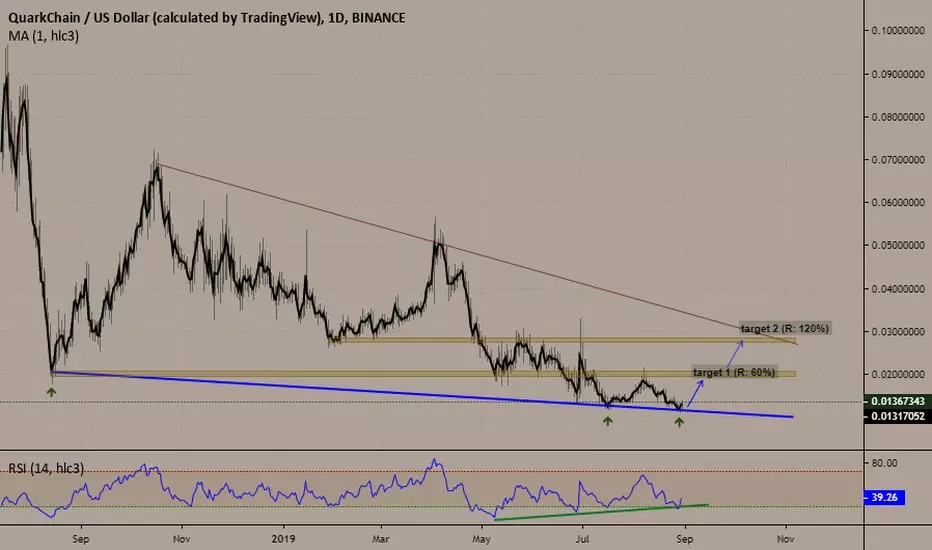This screenshot has width=932, height=550.
Task: Click the current price label 0.01367343
Action: click(x=898, y=401)
